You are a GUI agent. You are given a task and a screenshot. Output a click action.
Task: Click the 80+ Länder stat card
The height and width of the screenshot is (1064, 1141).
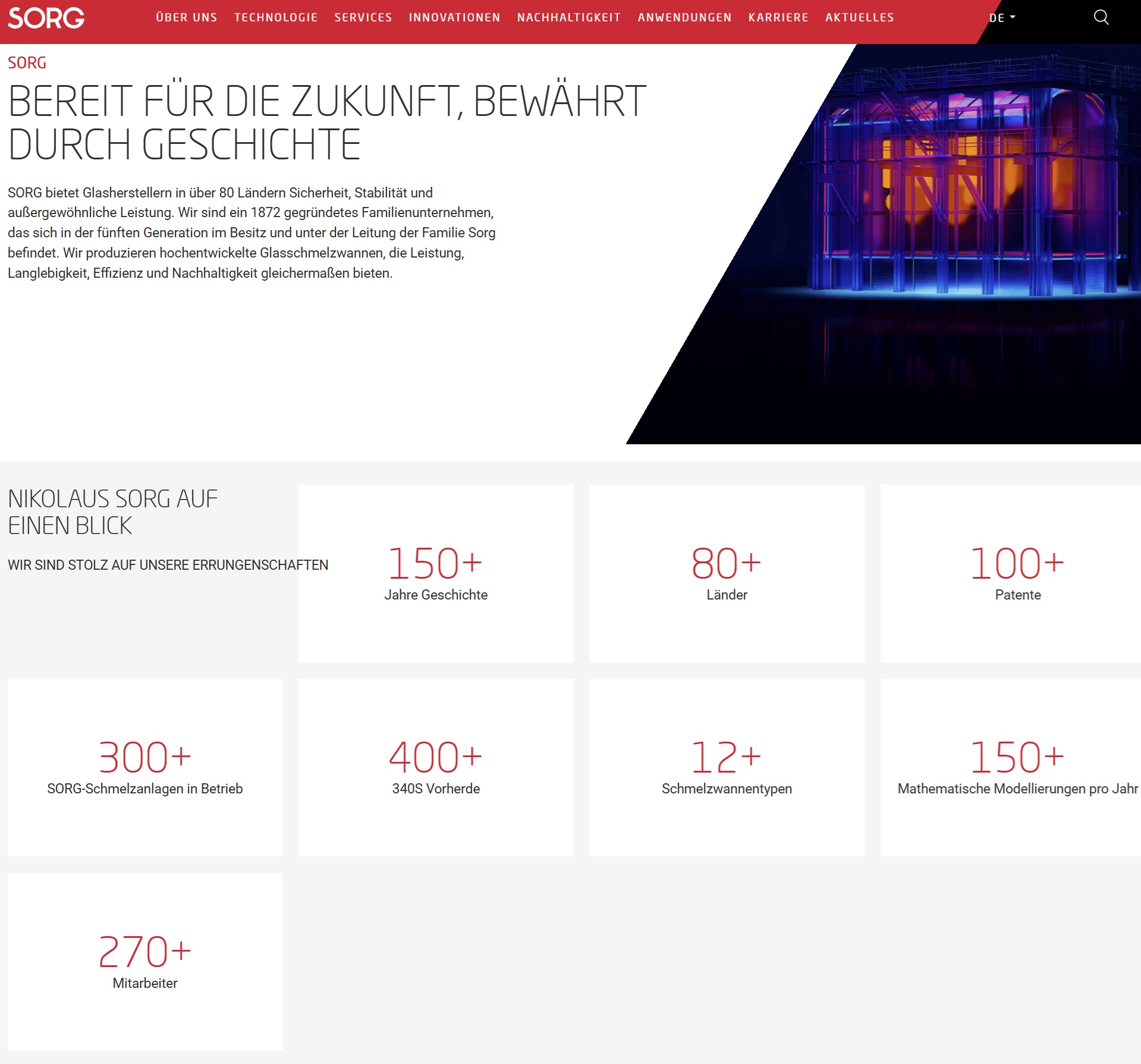[x=727, y=573]
